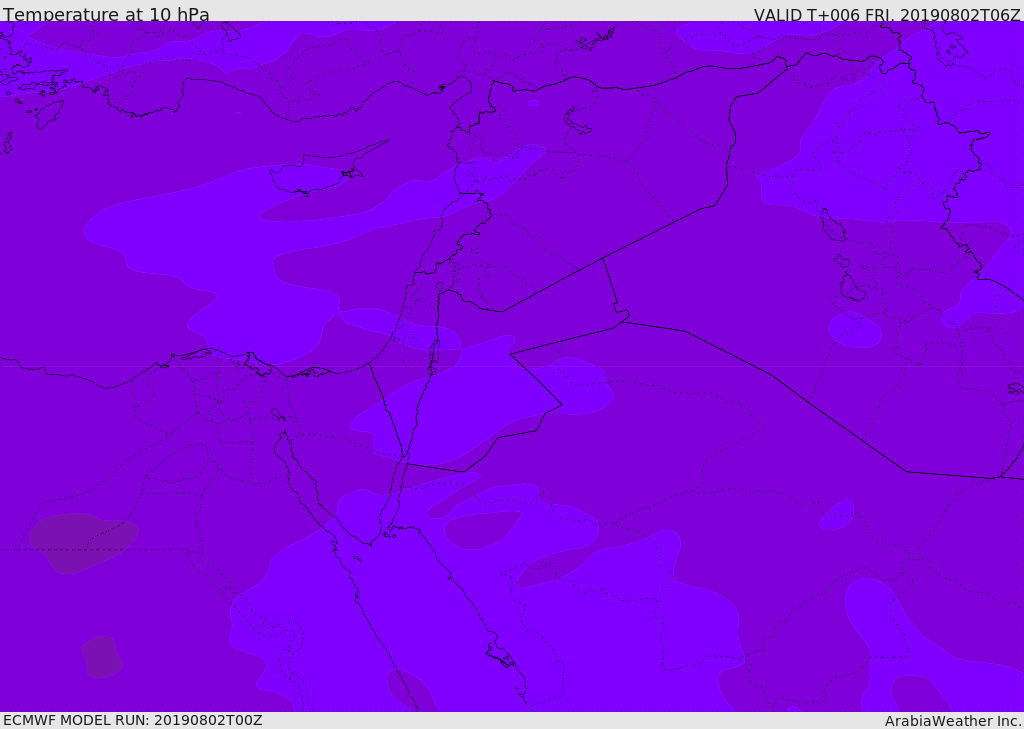This screenshot has width=1024, height=729.
Task: Click the 'ECMWF MODEL RUN: 20190802T00Z' footer text
Action: [x=133, y=720]
